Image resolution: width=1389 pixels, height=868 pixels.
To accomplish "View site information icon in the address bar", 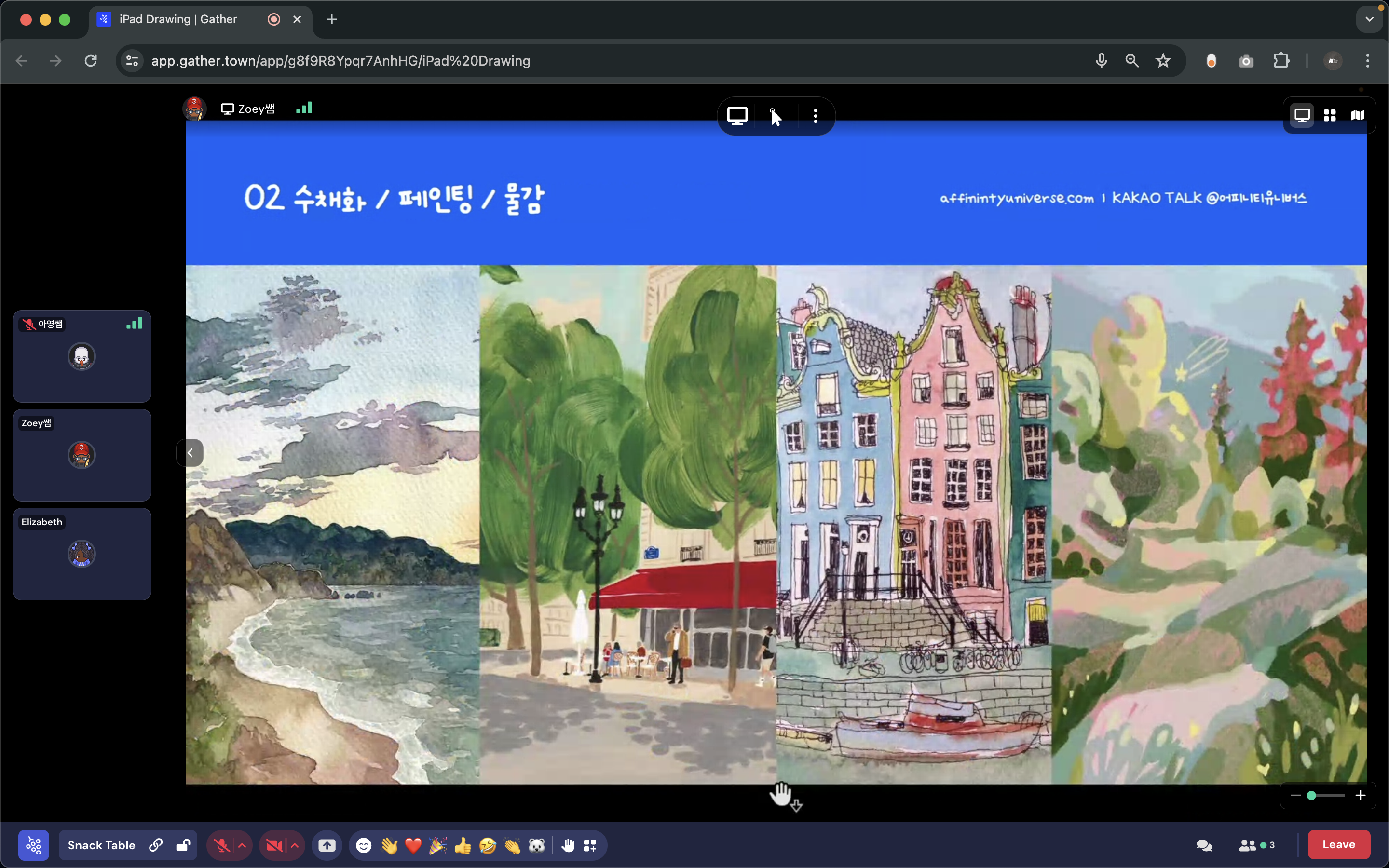I will pos(132,61).
